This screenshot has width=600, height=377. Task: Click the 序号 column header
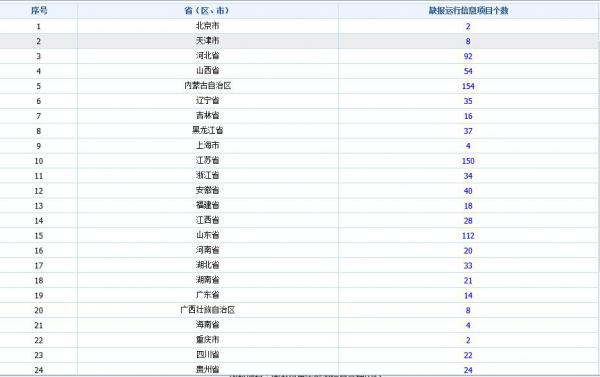[x=39, y=10]
